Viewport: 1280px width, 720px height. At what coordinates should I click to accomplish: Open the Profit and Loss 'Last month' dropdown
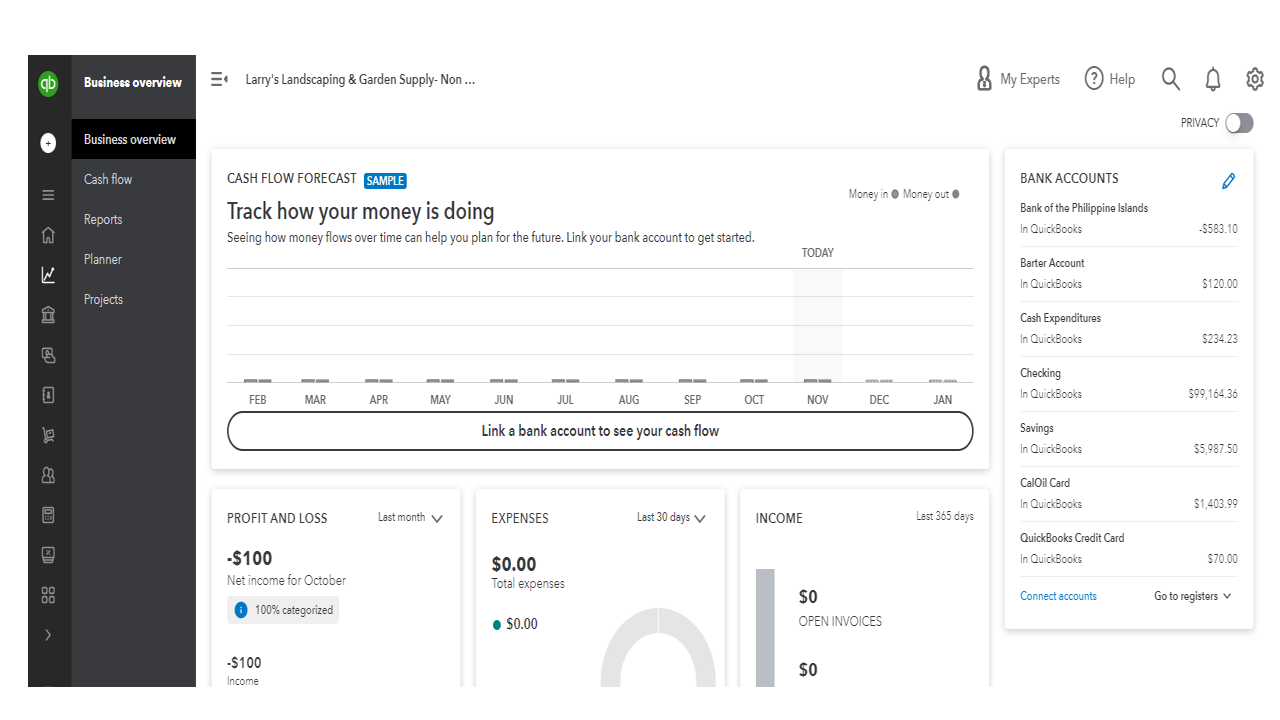click(x=410, y=518)
